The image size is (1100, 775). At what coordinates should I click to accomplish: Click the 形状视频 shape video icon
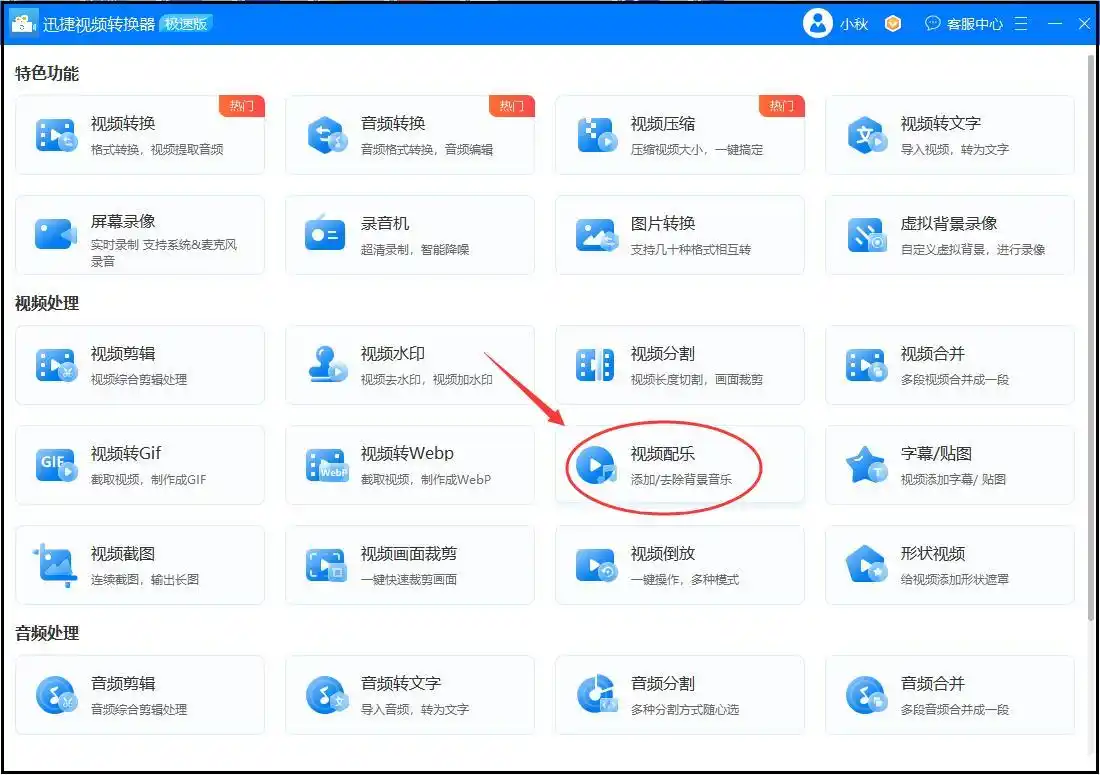tap(866, 565)
